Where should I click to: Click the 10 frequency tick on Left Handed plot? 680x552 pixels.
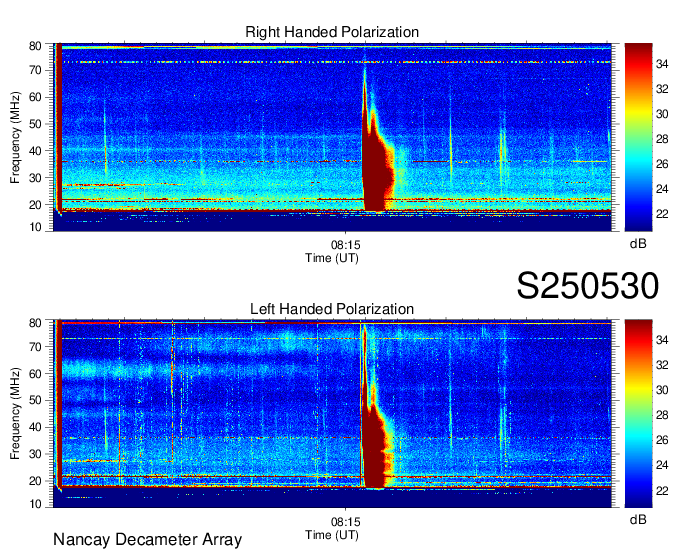coord(35,504)
